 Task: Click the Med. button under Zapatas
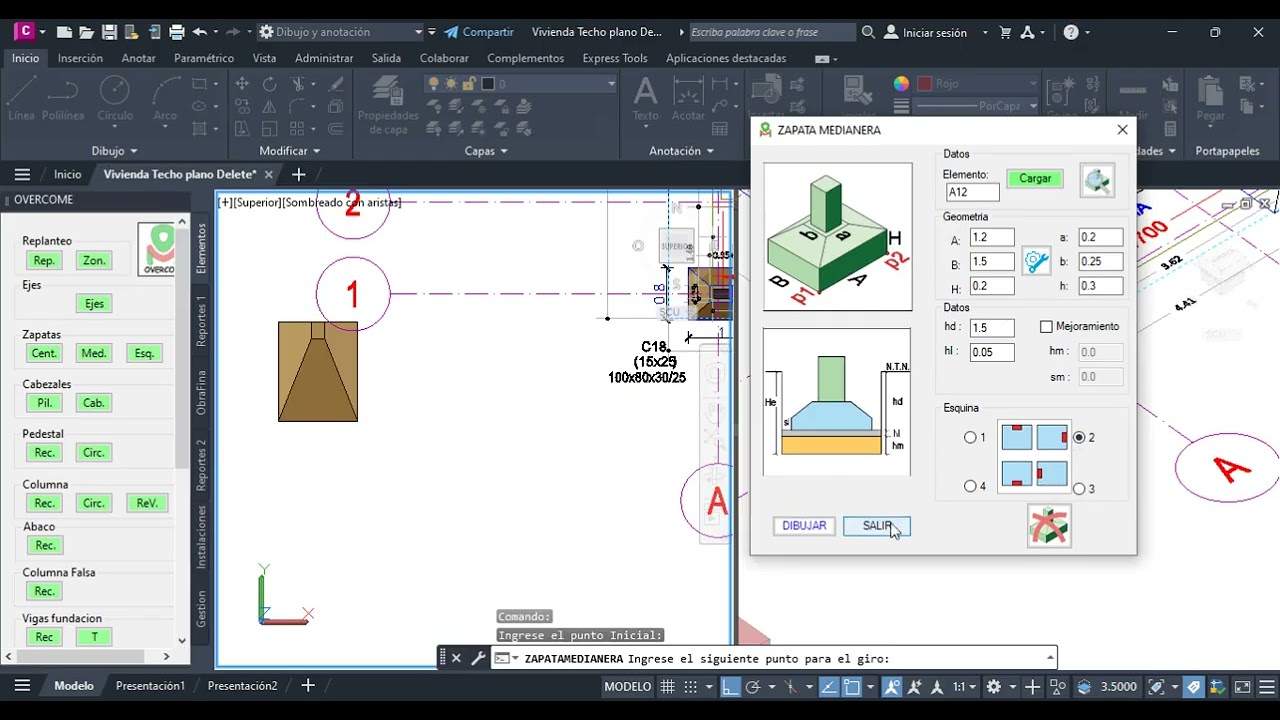tap(94, 353)
